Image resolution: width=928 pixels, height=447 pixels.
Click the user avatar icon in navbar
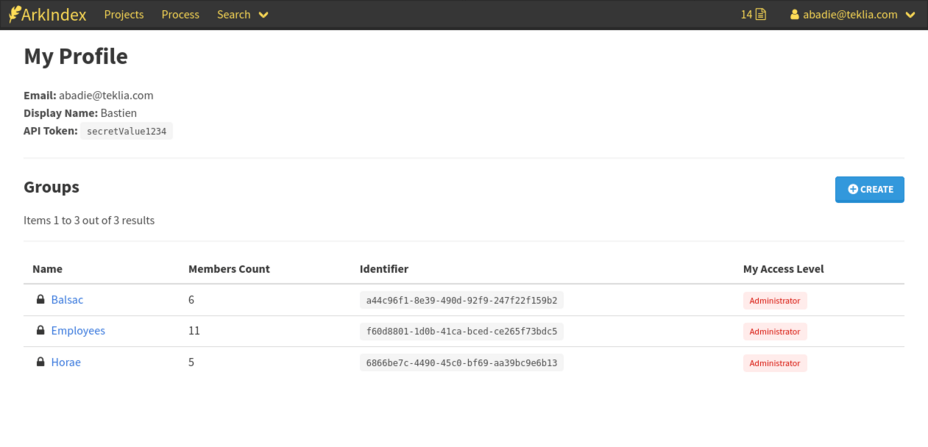795,15
